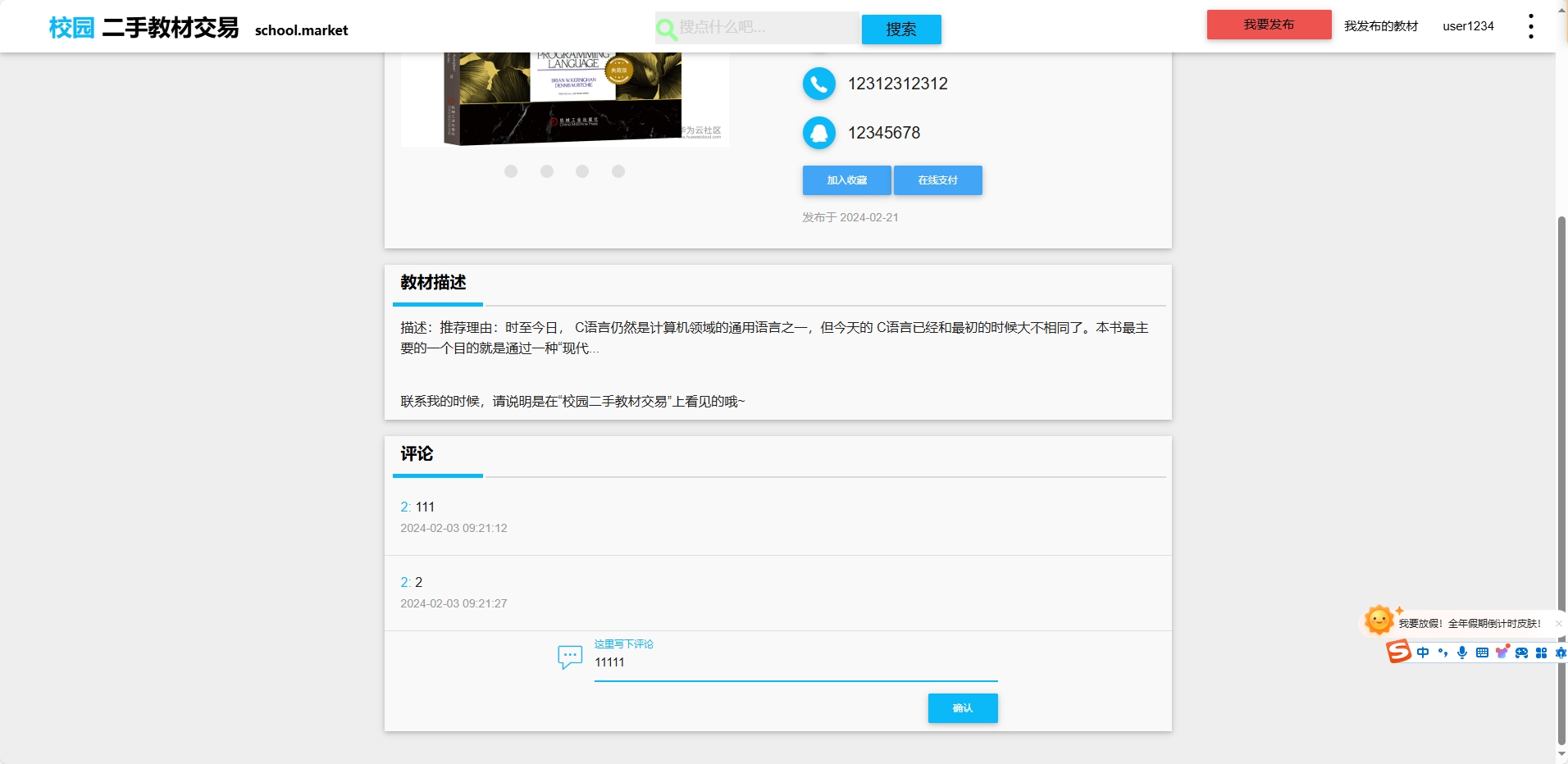The image size is (1568, 764).
Task: Click the 这里写下评论 field label
Action: click(624, 644)
